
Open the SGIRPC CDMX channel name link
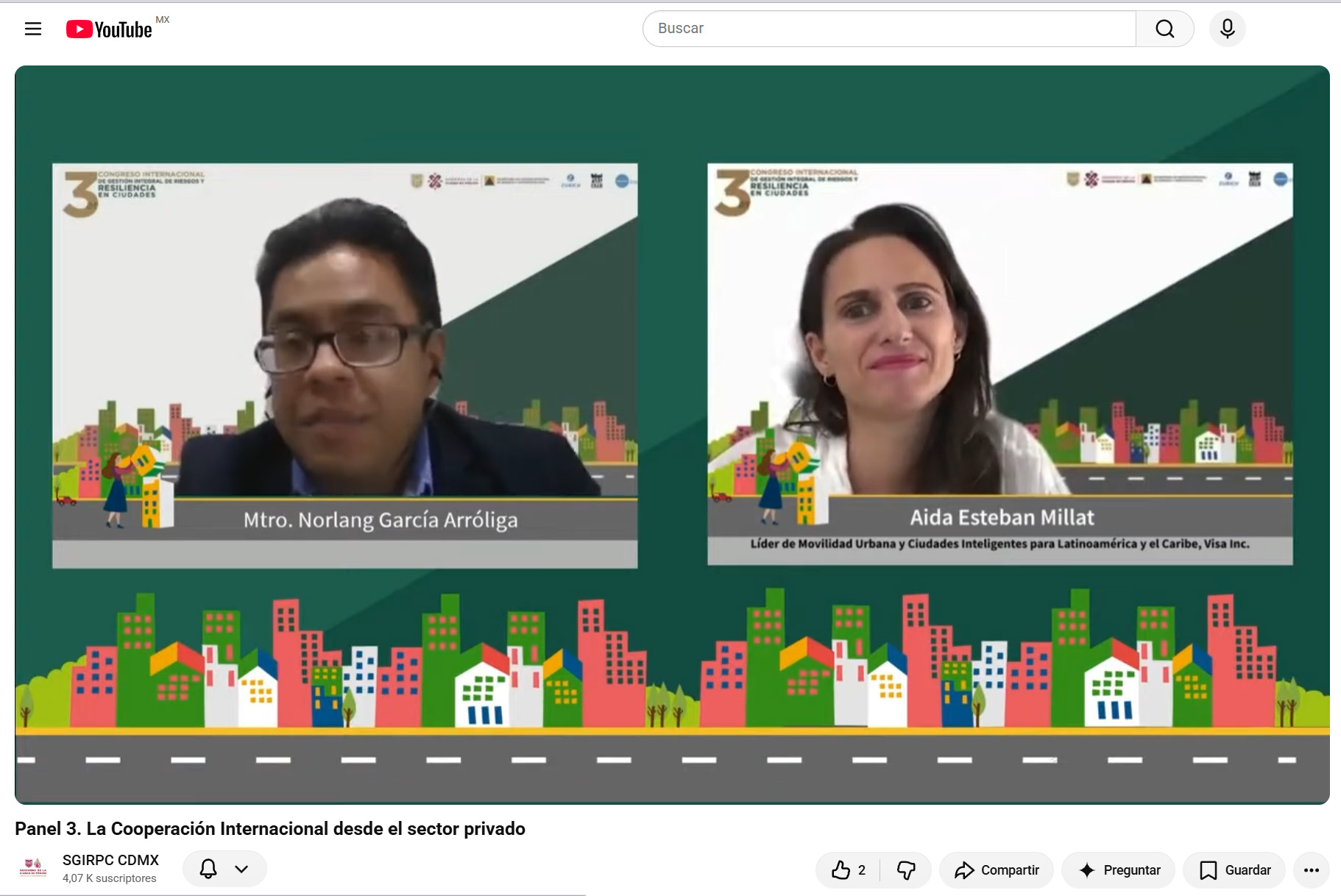pyautogui.click(x=110, y=860)
